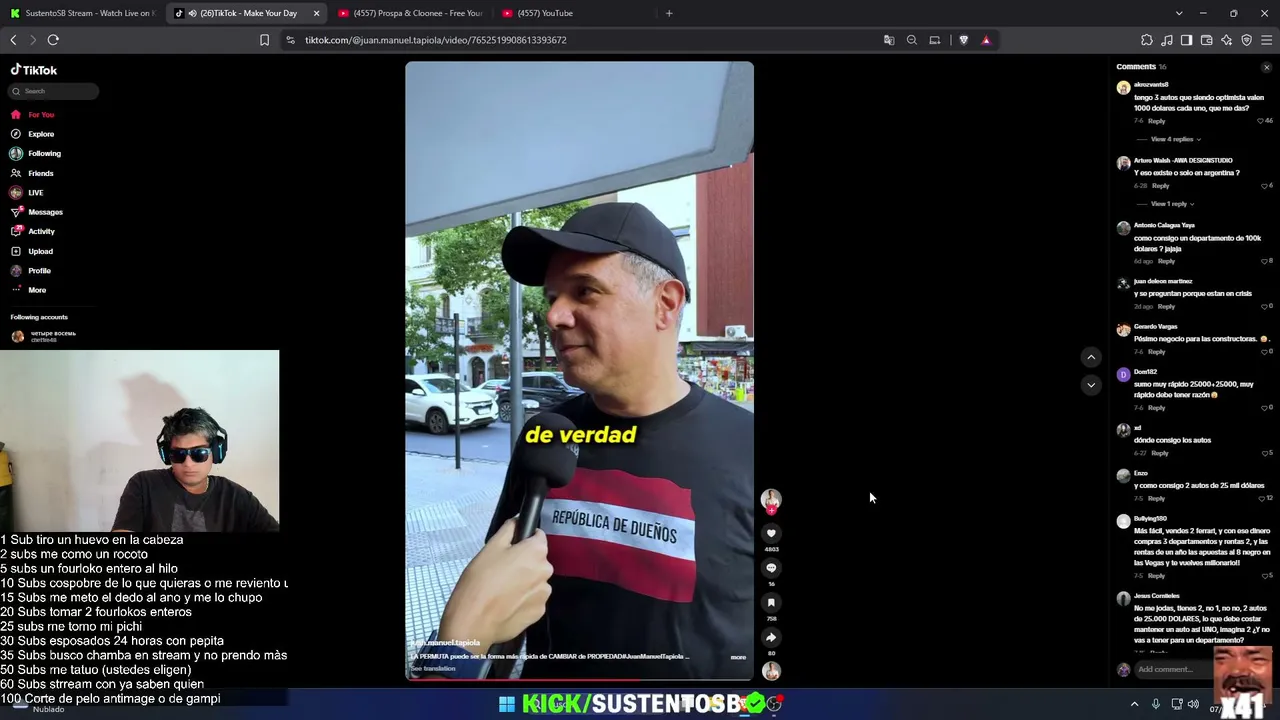Click See translation under the caption
The image size is (1280, 720).
tap(433, 668)
